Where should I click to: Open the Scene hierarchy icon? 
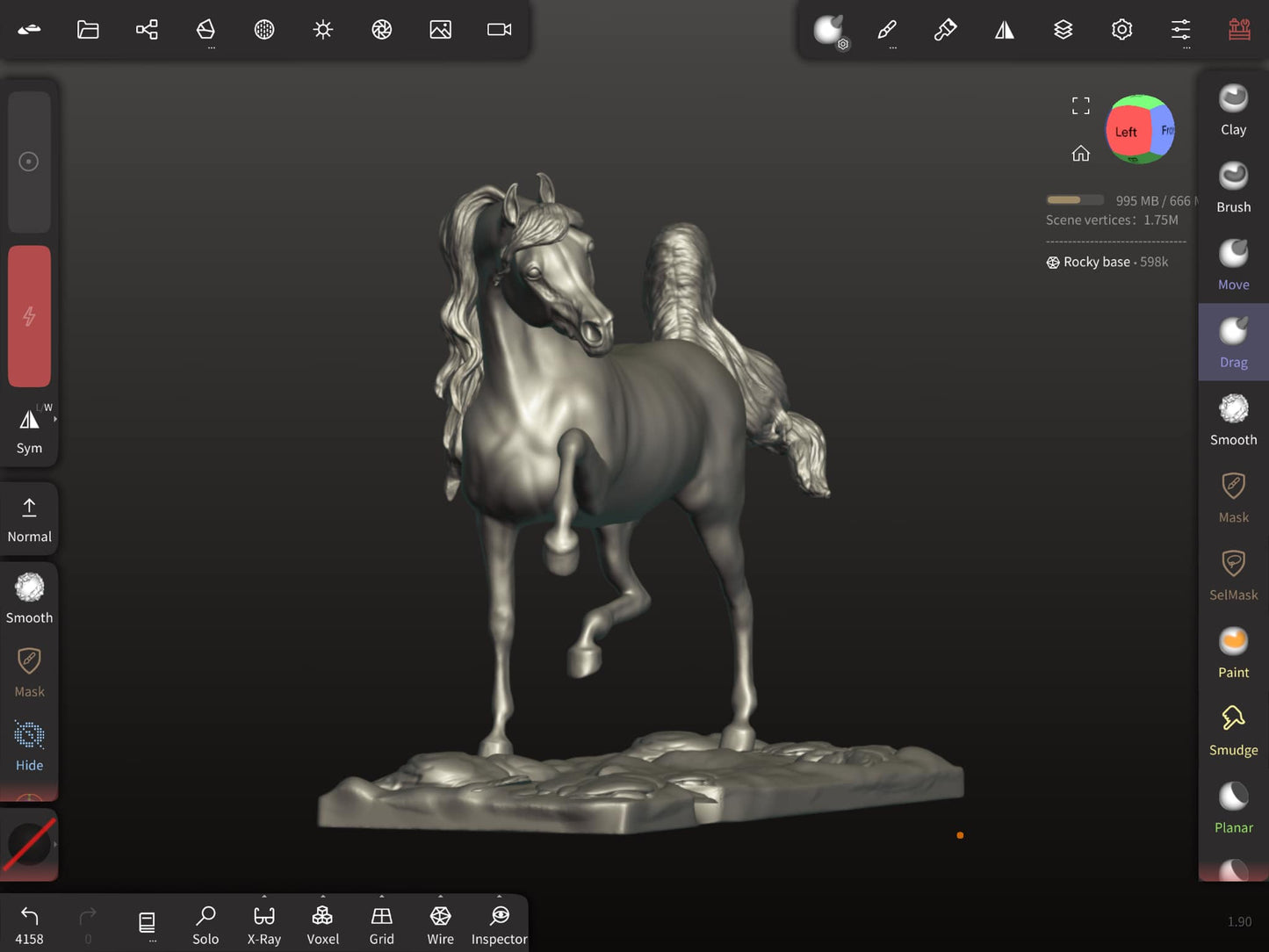tap(147, 30)
